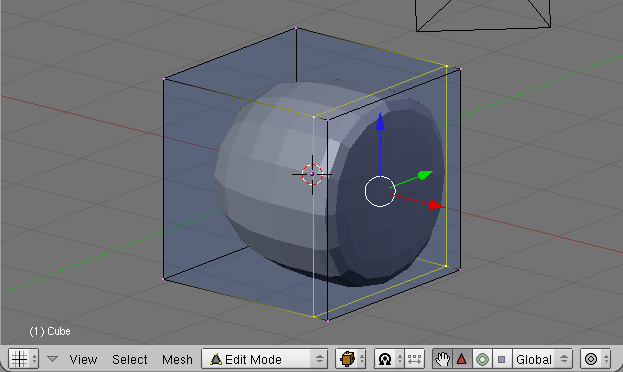623x372 pixels.
Task: Enable the scale manipulator blue square
Action: click(x=502, y=359)
